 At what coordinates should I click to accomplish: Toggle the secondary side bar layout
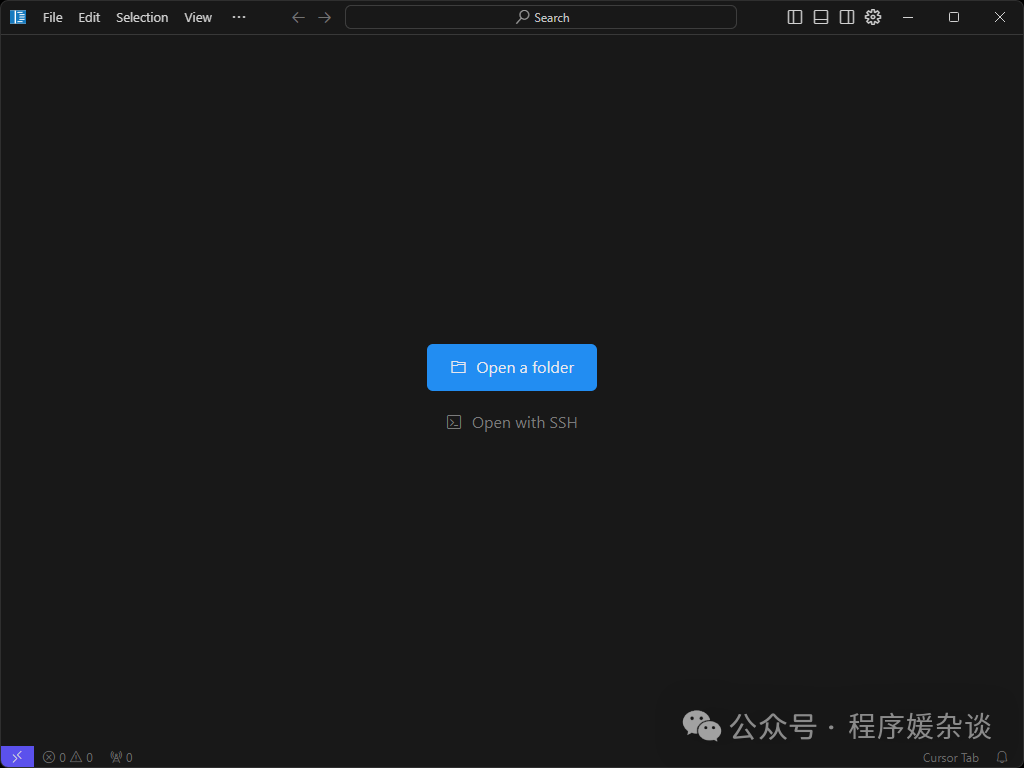pos(847,17)
